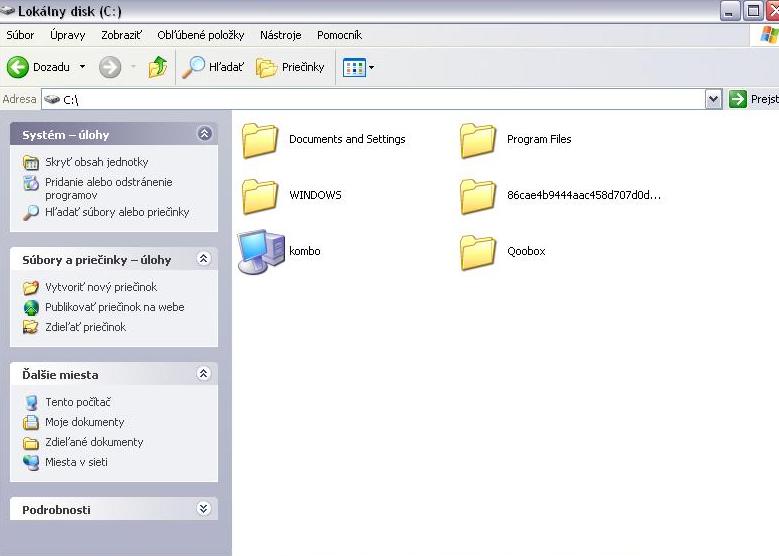Click the green Dozadu back arrow
The image size is (779, 556).
tap(18, 67)
